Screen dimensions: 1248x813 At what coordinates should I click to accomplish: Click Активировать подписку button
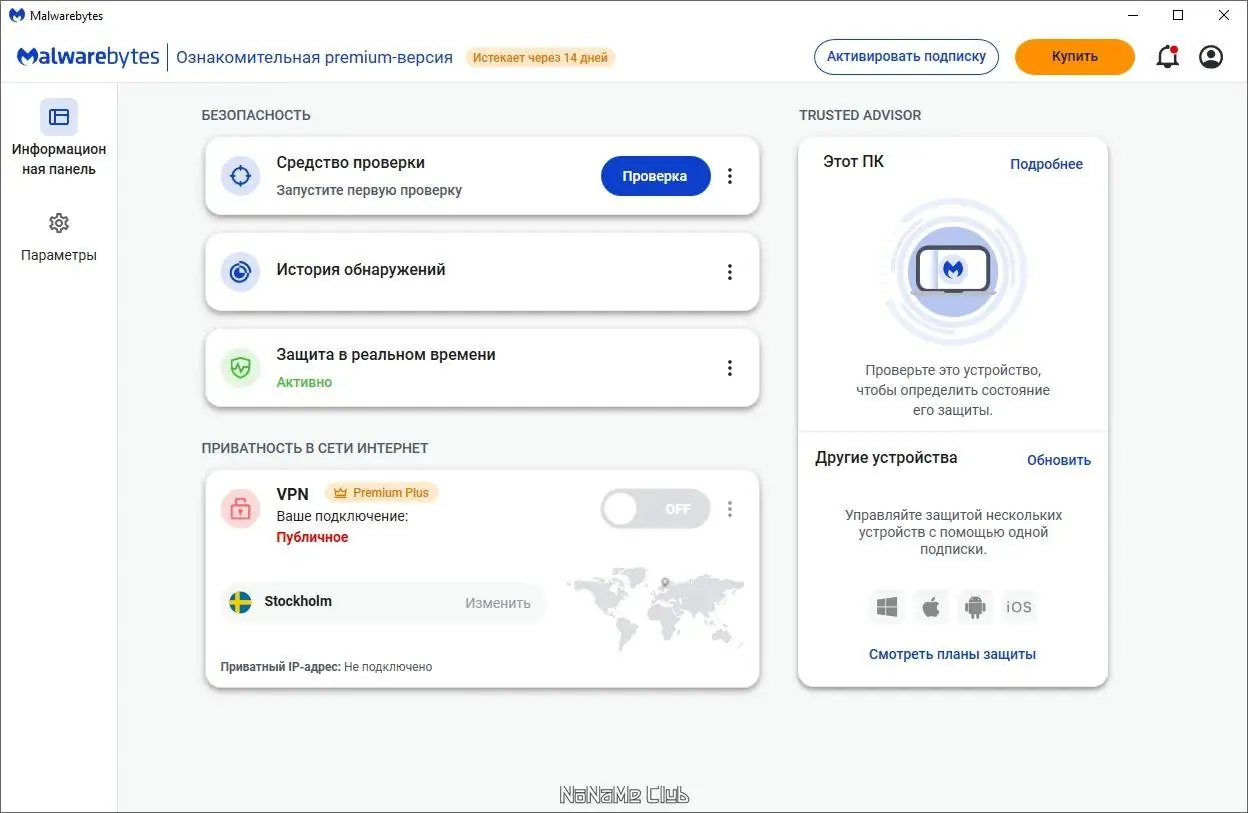906,56
